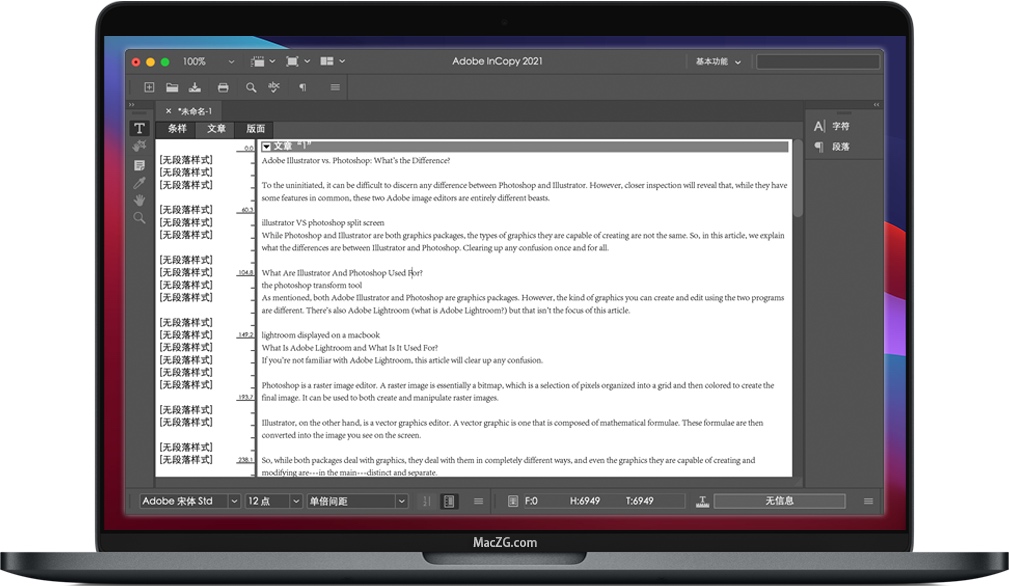Viewport: 1009px width, 586px height.
Task: Click the H:6949 value in the status bar
Action: [x=585, y=501]
